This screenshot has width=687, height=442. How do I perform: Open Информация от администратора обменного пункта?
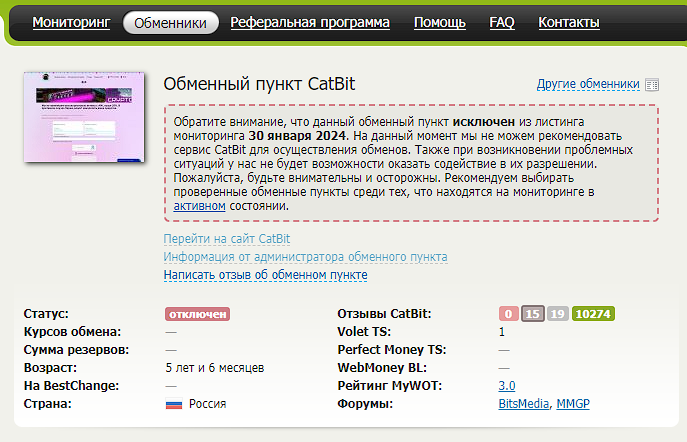tap(305, 257)
